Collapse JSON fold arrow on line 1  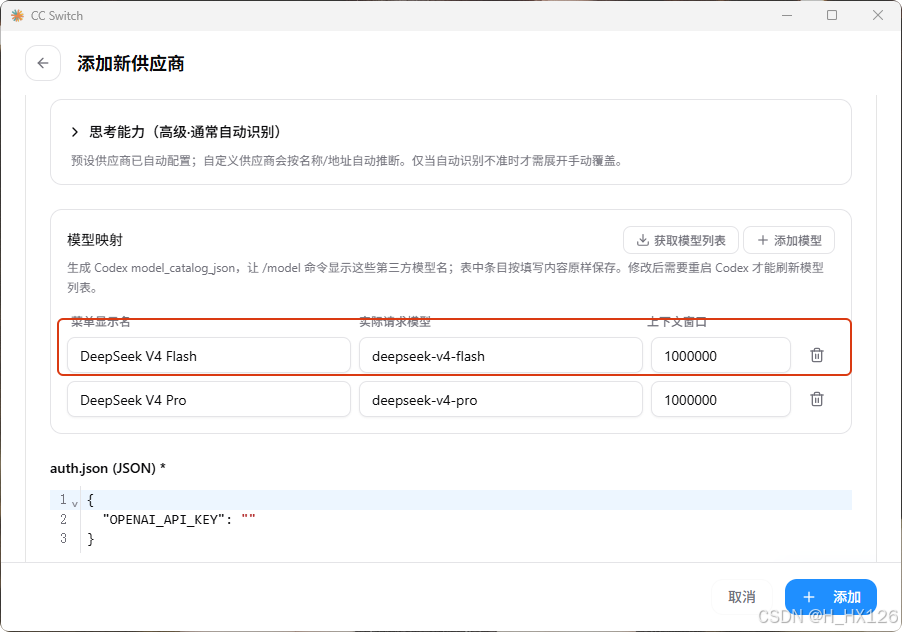[75, 503]
